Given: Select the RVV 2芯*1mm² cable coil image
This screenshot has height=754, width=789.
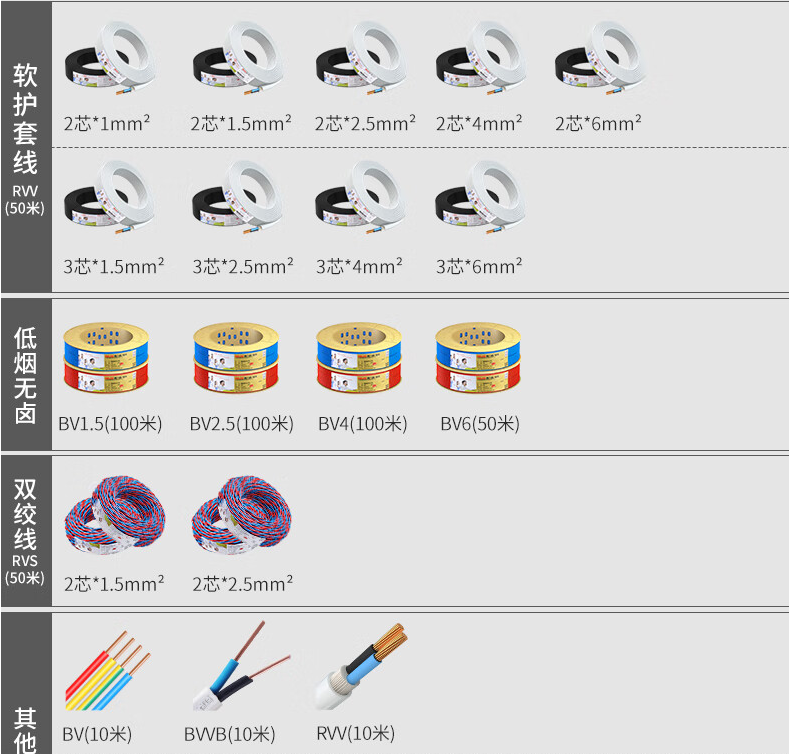Looking at the screenshot, I should (x=110, y=59).
